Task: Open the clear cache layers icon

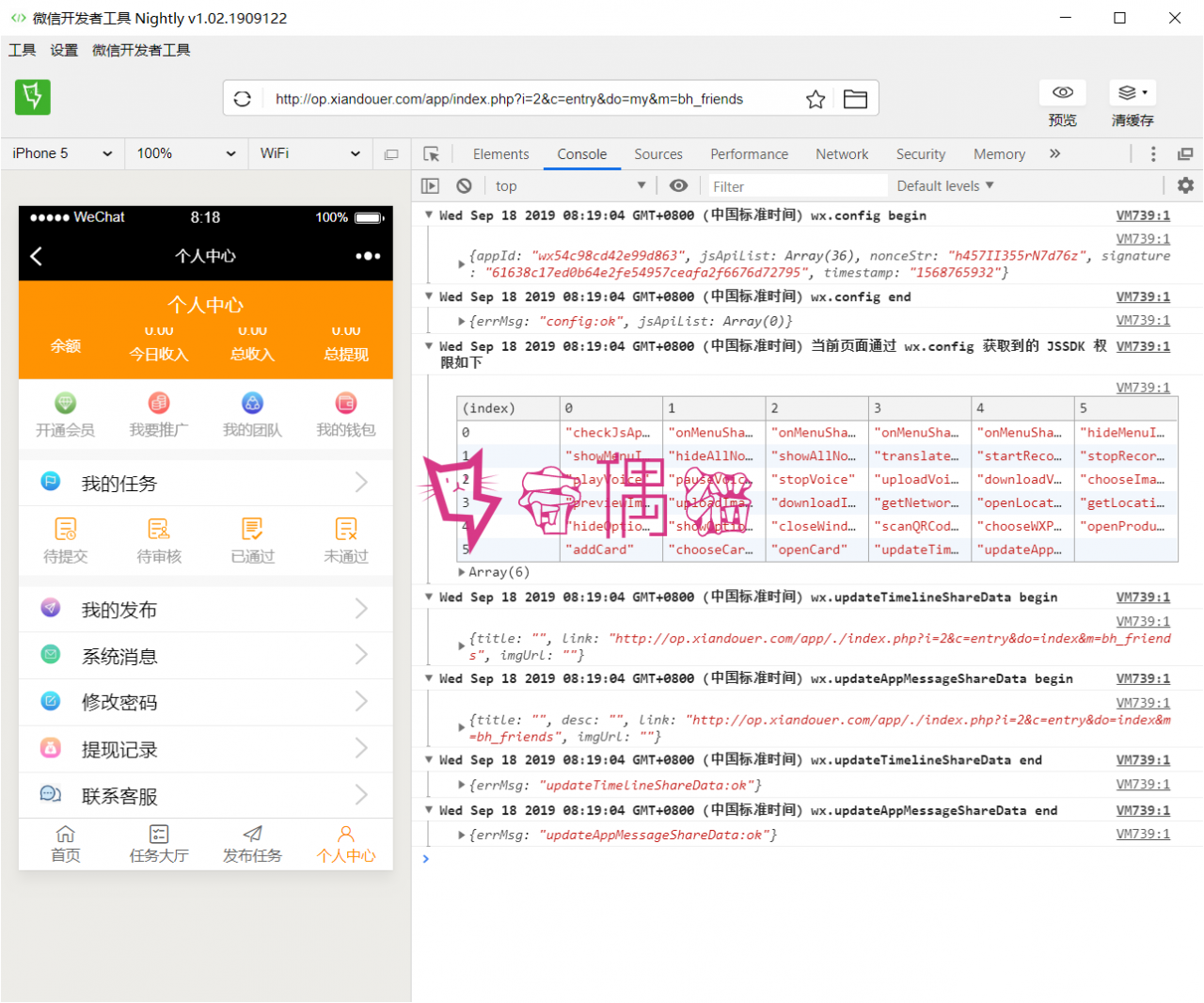Action: point(1133,92)
